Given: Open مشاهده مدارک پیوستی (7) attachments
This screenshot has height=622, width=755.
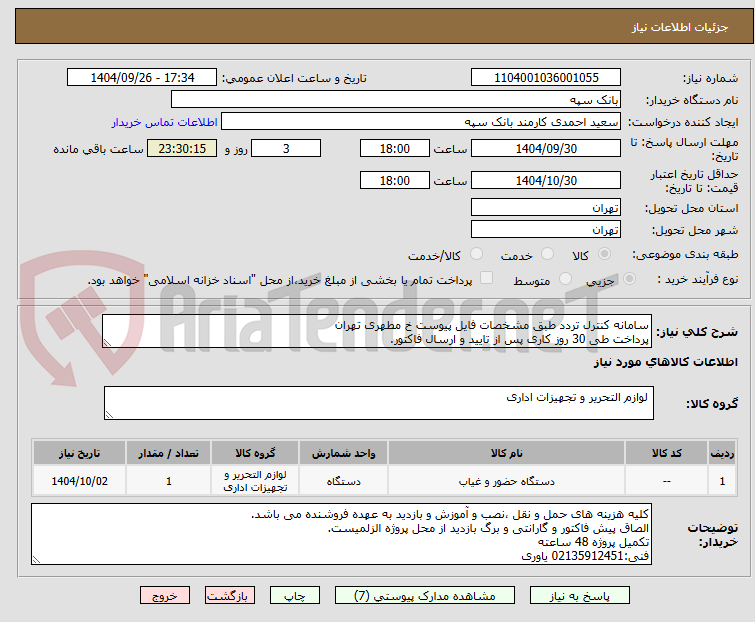Looking at the screenshot, I should tap(424, 596).
